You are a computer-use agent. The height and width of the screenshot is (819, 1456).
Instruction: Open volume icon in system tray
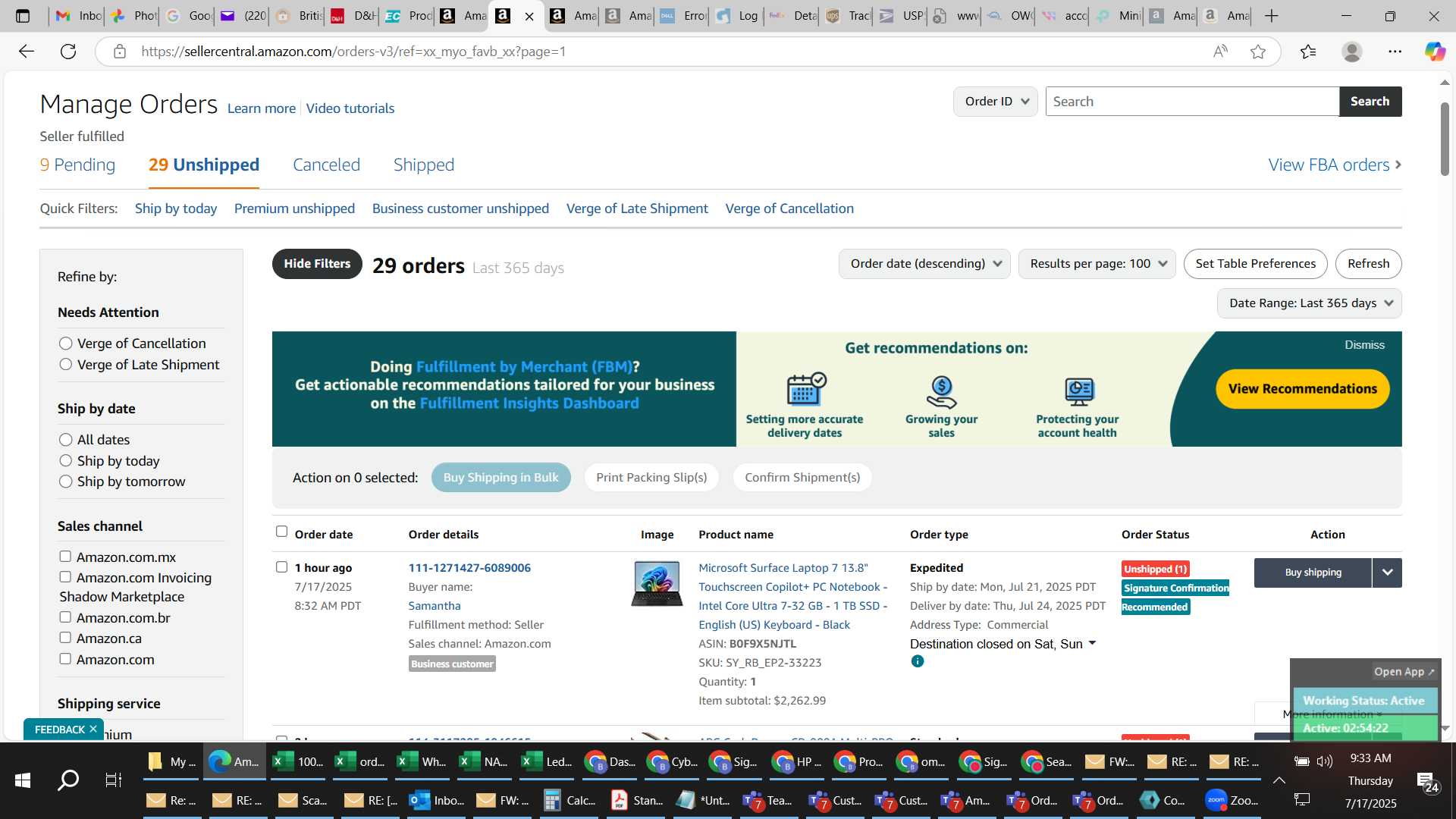[1325, 761]
